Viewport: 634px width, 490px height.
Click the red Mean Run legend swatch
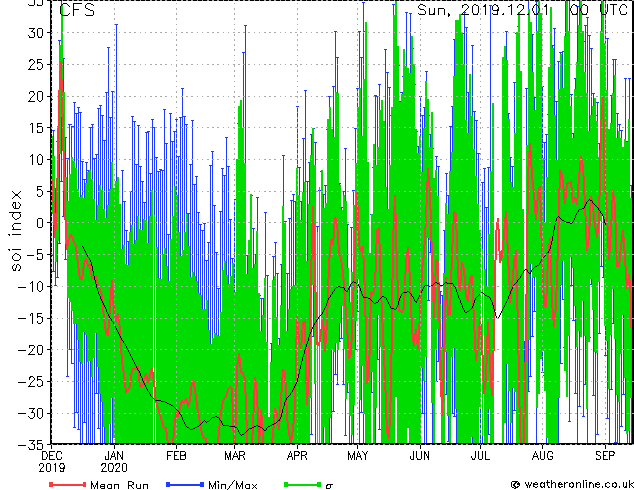pos(68,484)
